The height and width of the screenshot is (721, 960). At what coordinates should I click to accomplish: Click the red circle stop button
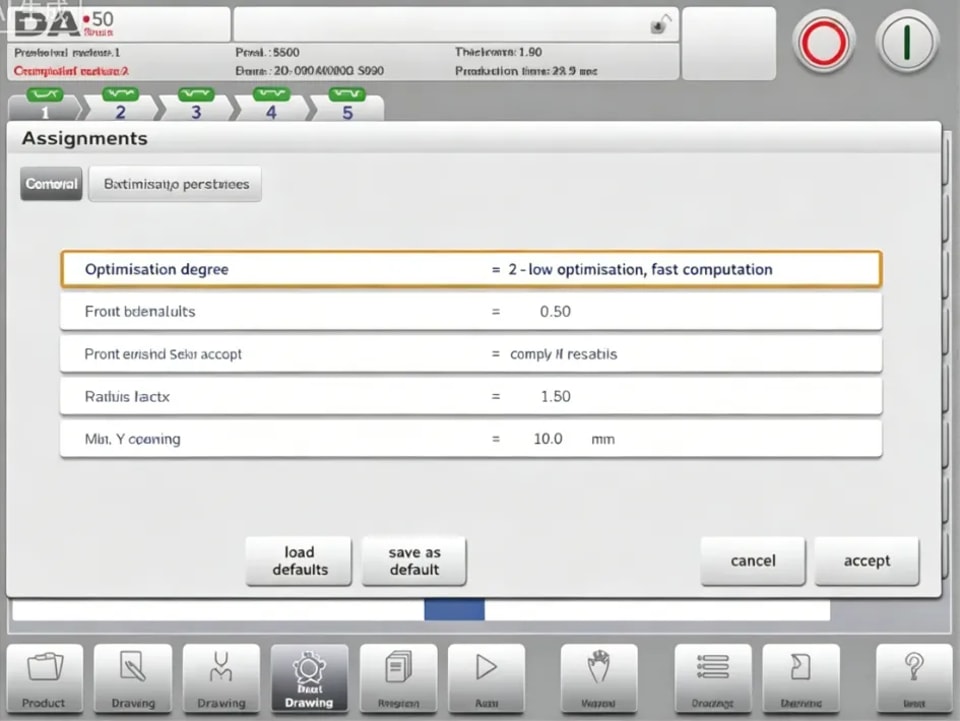pyautogui.click(x=823, y=43)
